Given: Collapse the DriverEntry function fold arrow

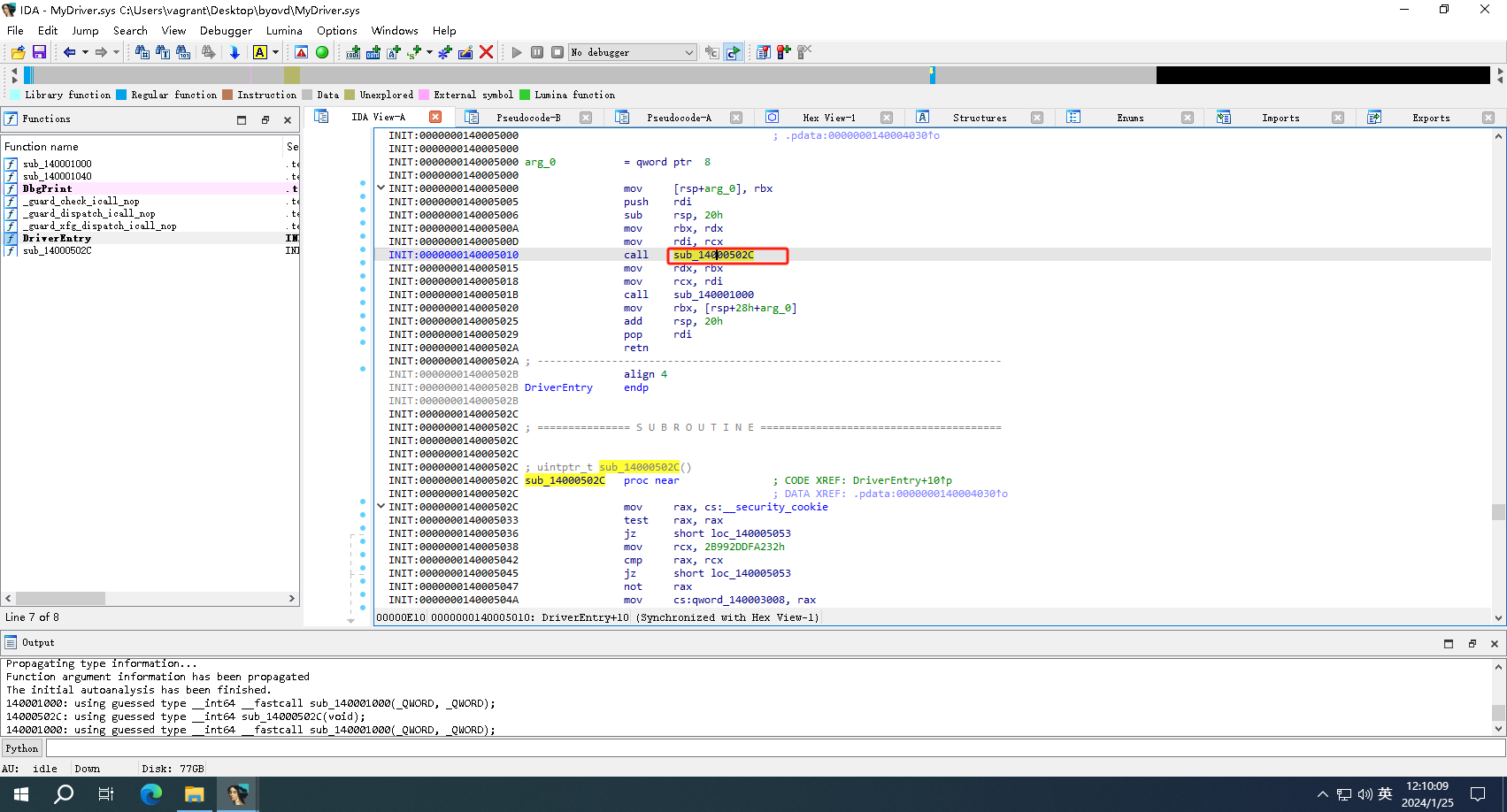Looking at the screenshot, I should 381,188.
